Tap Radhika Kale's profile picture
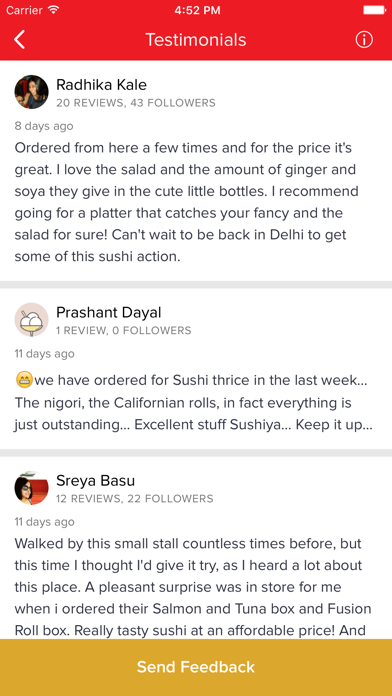The width and height of the screenshot is (392, 696). coord(32,92)
